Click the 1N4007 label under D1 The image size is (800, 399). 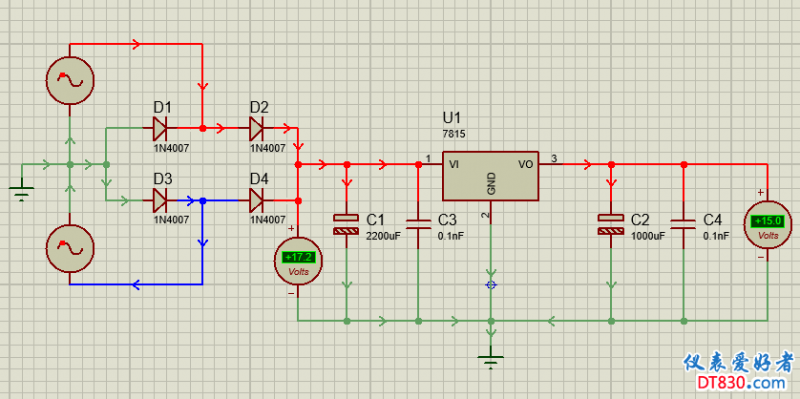171,148
